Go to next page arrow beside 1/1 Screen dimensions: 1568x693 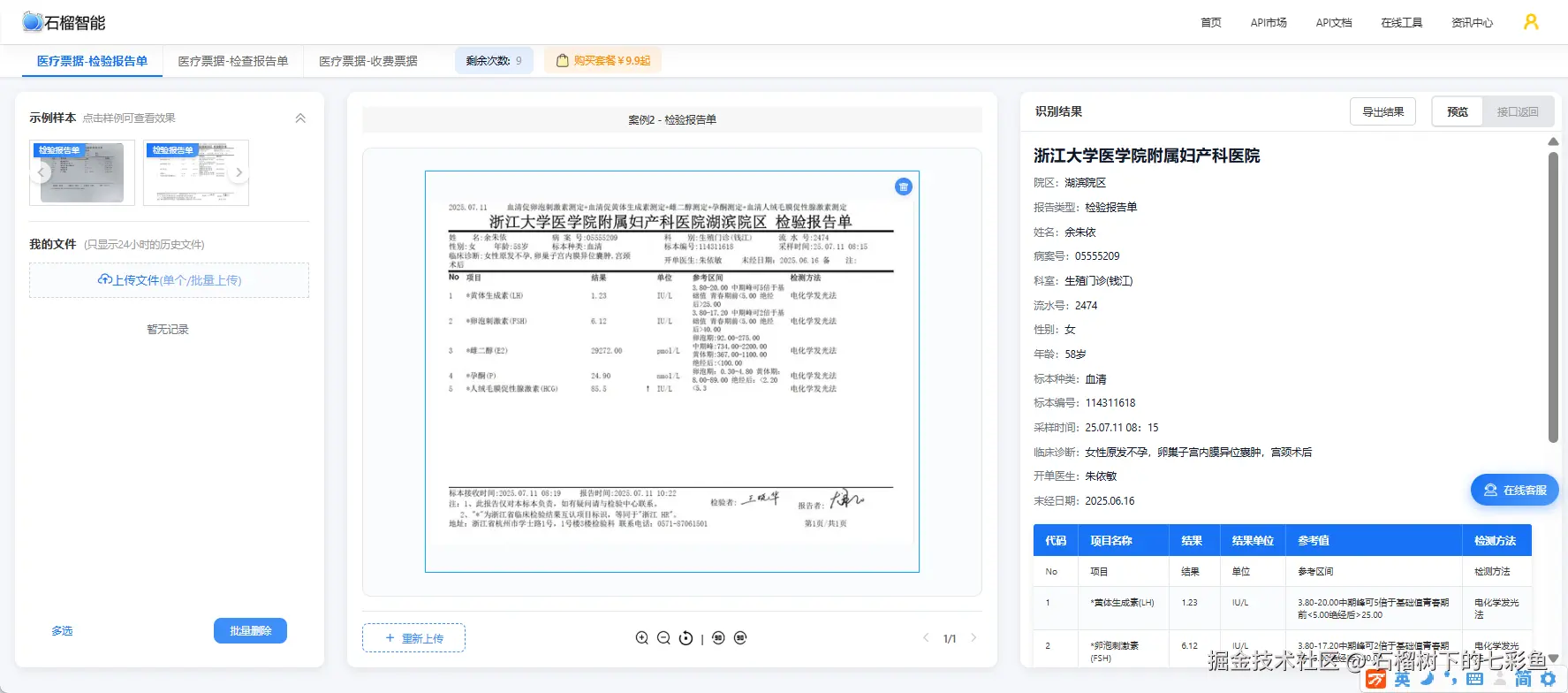click(973, 637)
